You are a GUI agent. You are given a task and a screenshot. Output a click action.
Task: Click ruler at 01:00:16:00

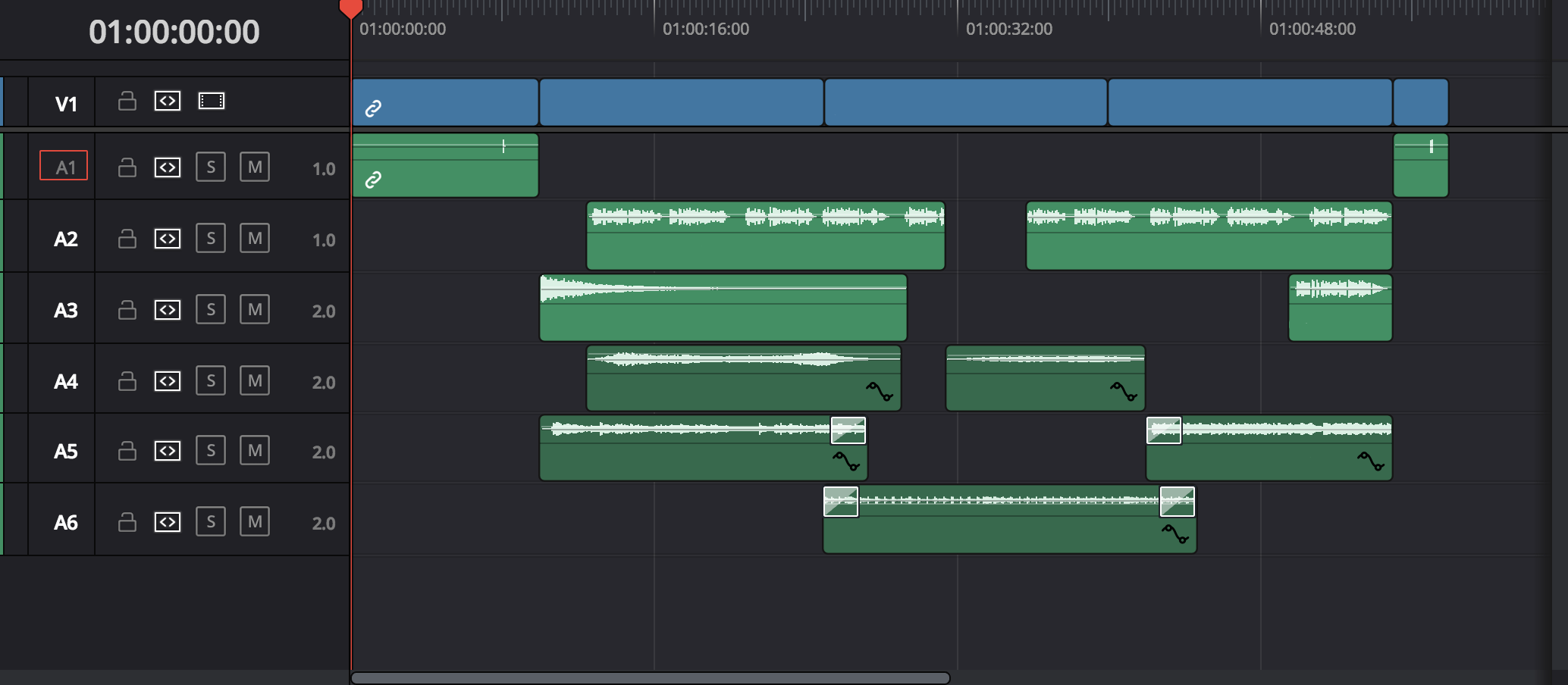(x=706, y=29)
